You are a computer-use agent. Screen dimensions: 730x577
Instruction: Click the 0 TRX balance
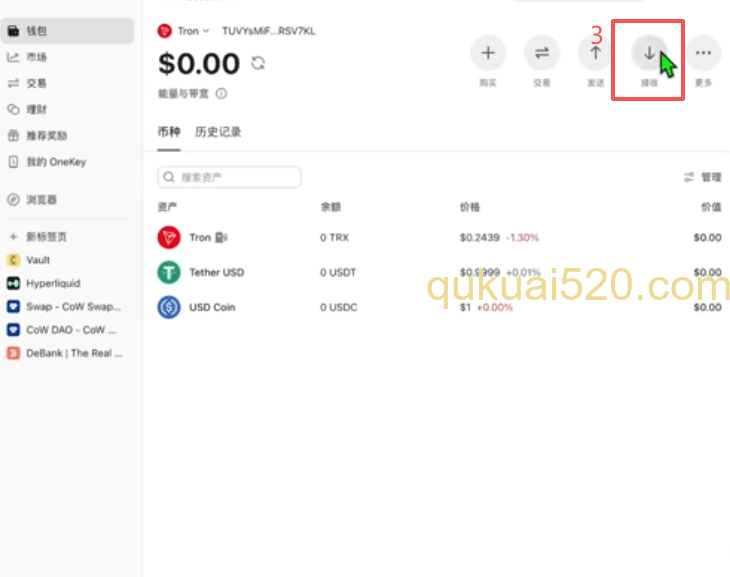pyautogui.click(x=334, y=238)
